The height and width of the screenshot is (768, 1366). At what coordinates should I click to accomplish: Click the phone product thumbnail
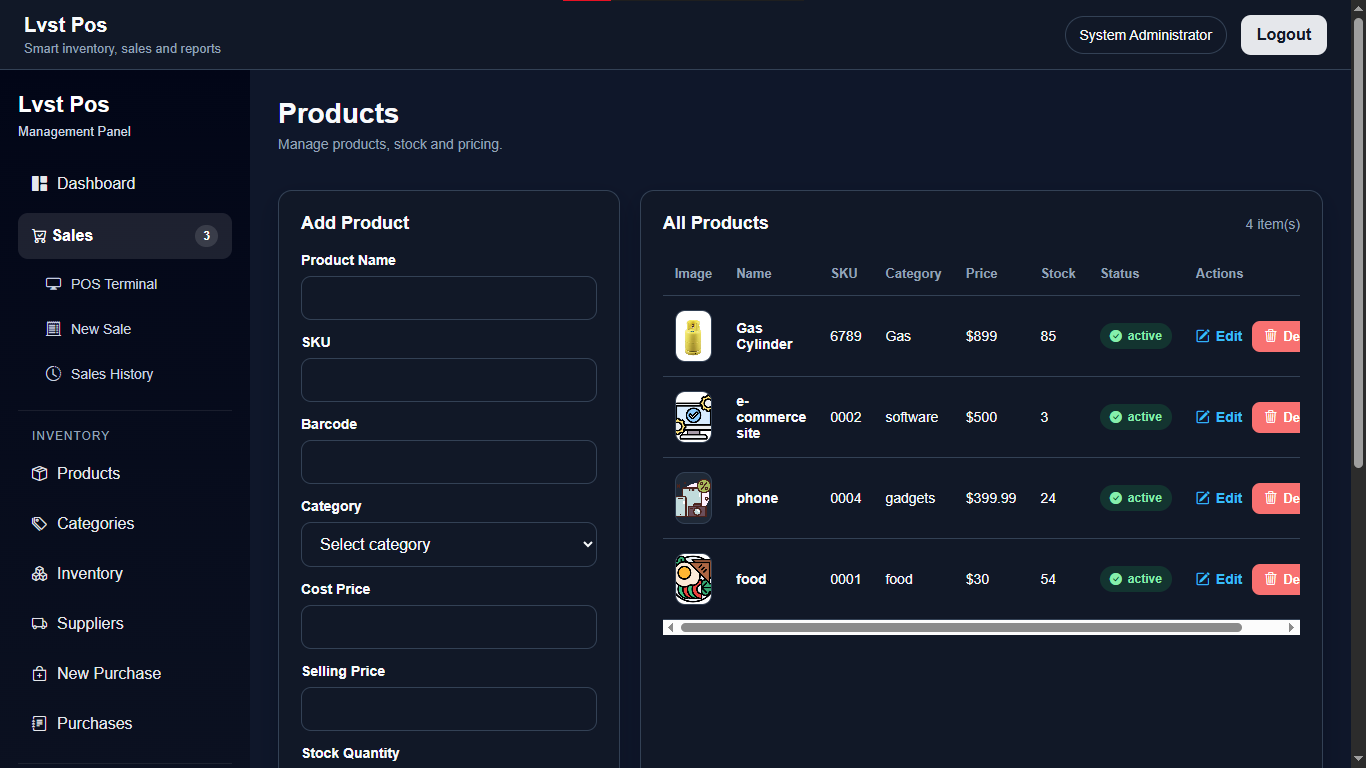(693, 498)
